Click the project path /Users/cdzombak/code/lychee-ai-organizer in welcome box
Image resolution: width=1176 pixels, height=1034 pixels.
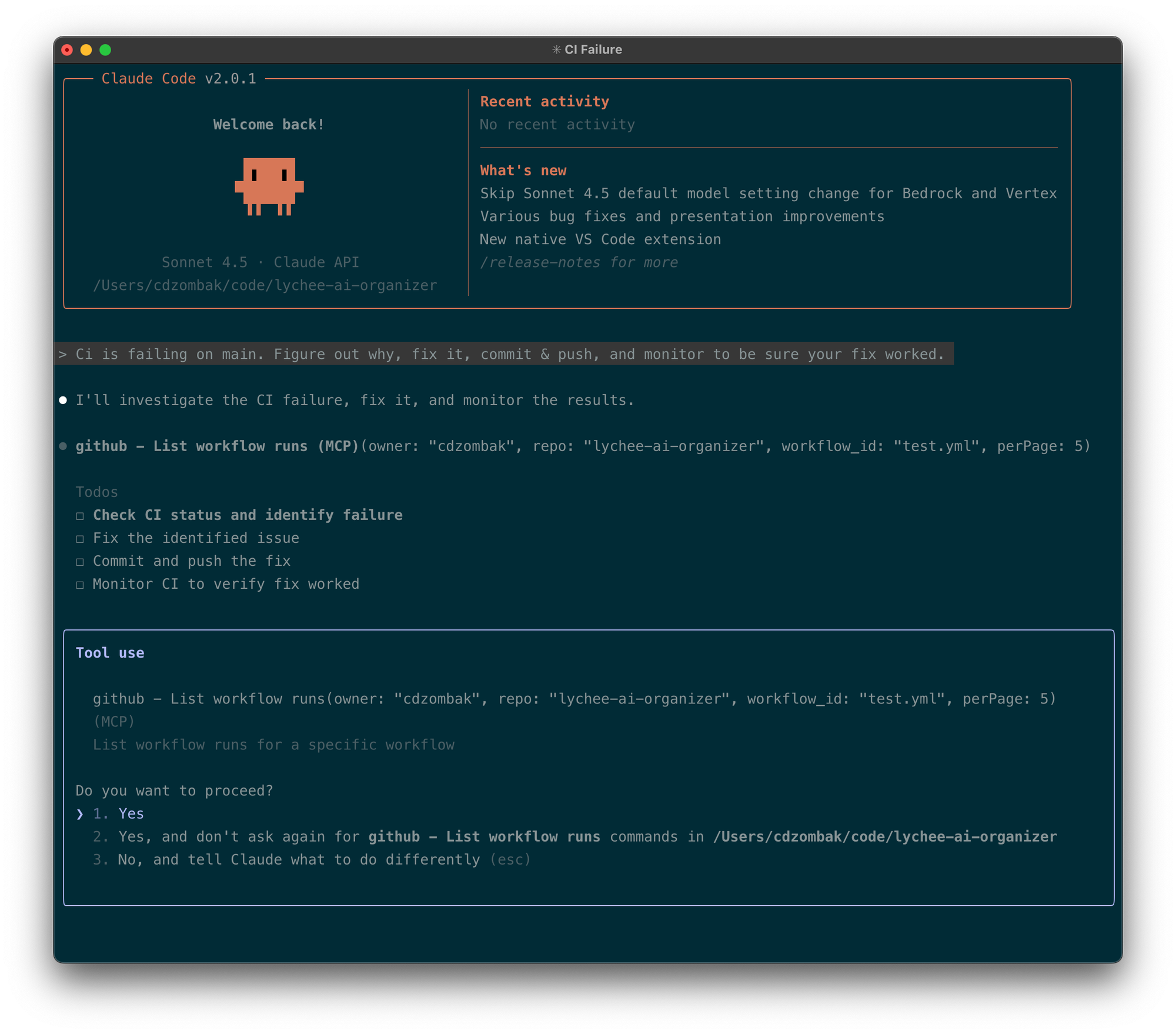265,285
